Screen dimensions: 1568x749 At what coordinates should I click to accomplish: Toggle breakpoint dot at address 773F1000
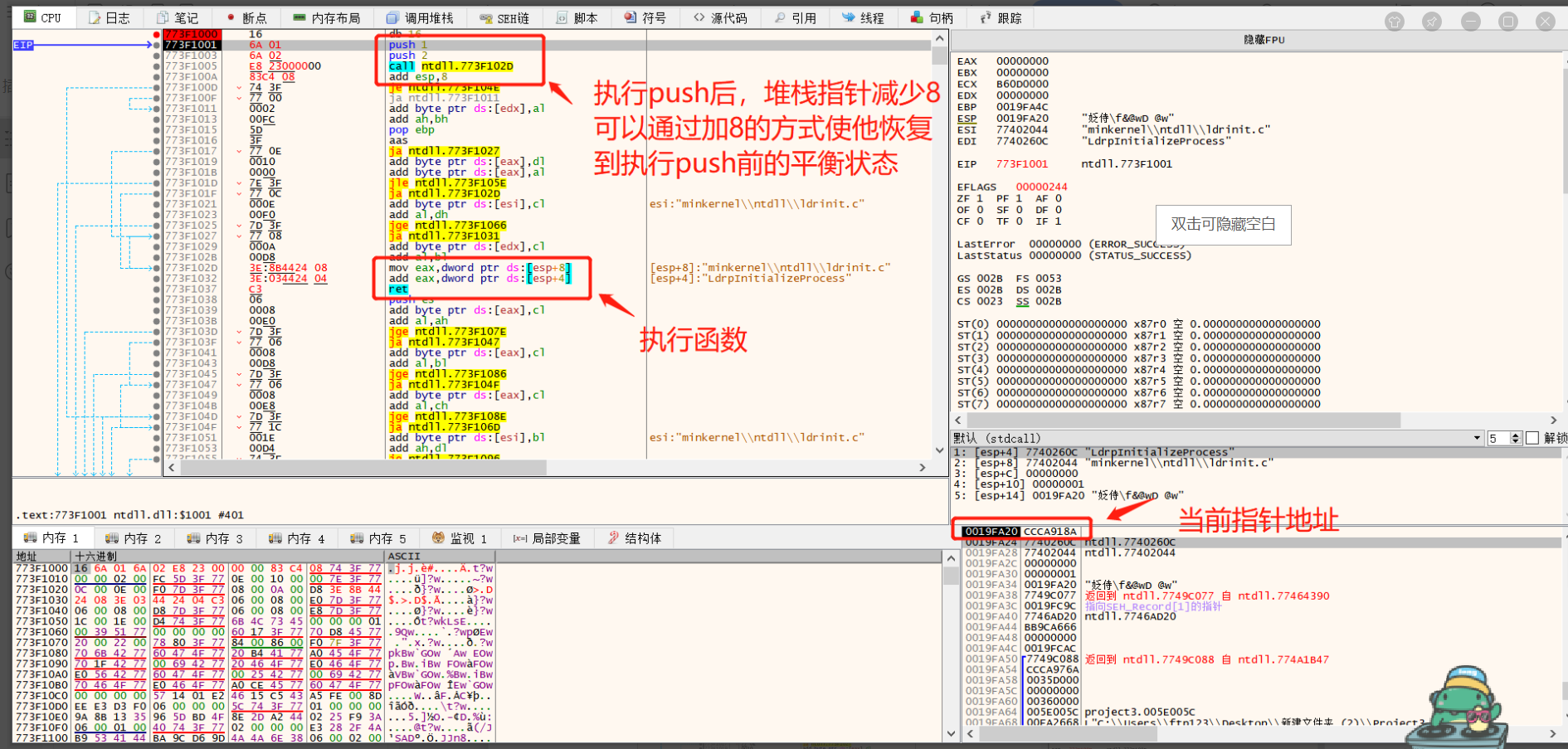click(157, 34)
